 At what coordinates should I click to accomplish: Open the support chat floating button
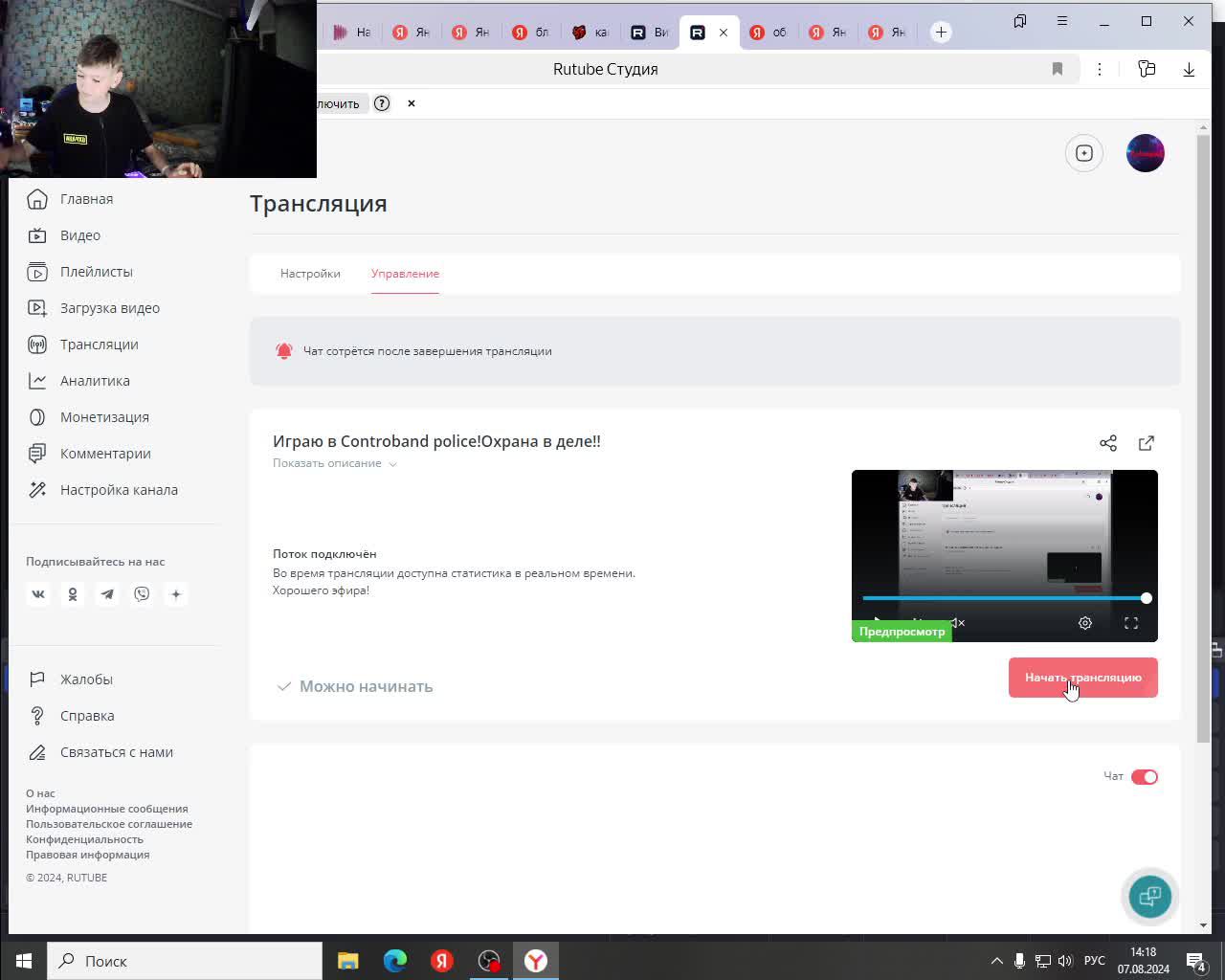click(x=1150, y=896)
